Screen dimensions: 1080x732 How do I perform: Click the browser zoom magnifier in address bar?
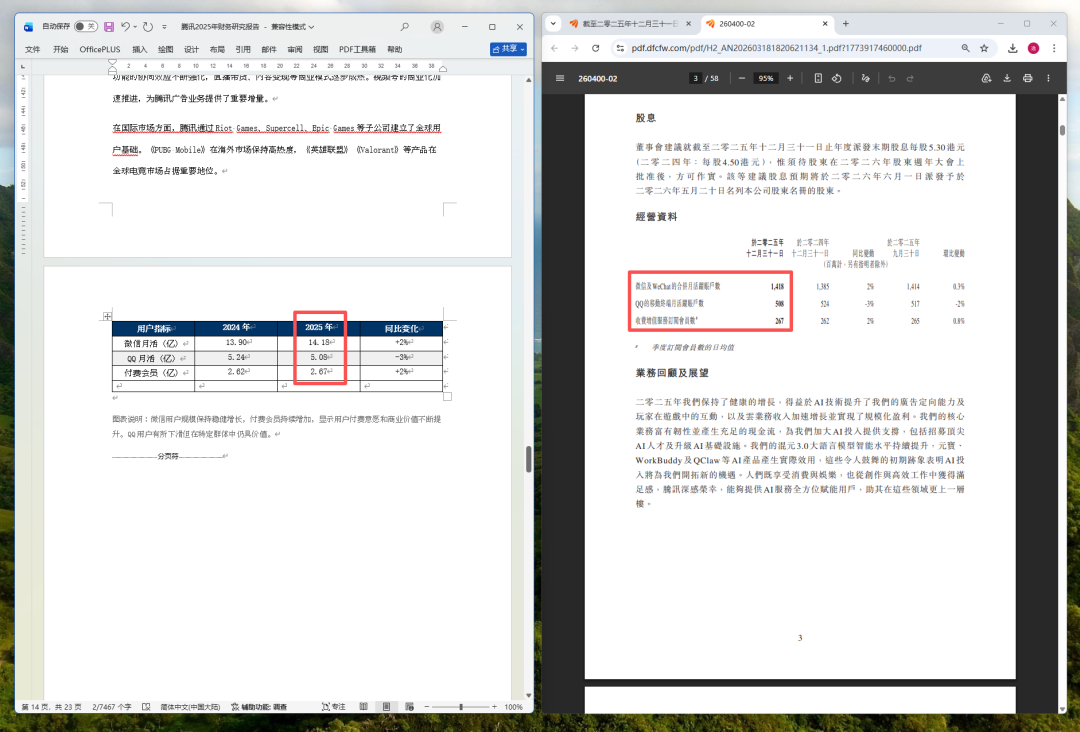pos(966,48)
